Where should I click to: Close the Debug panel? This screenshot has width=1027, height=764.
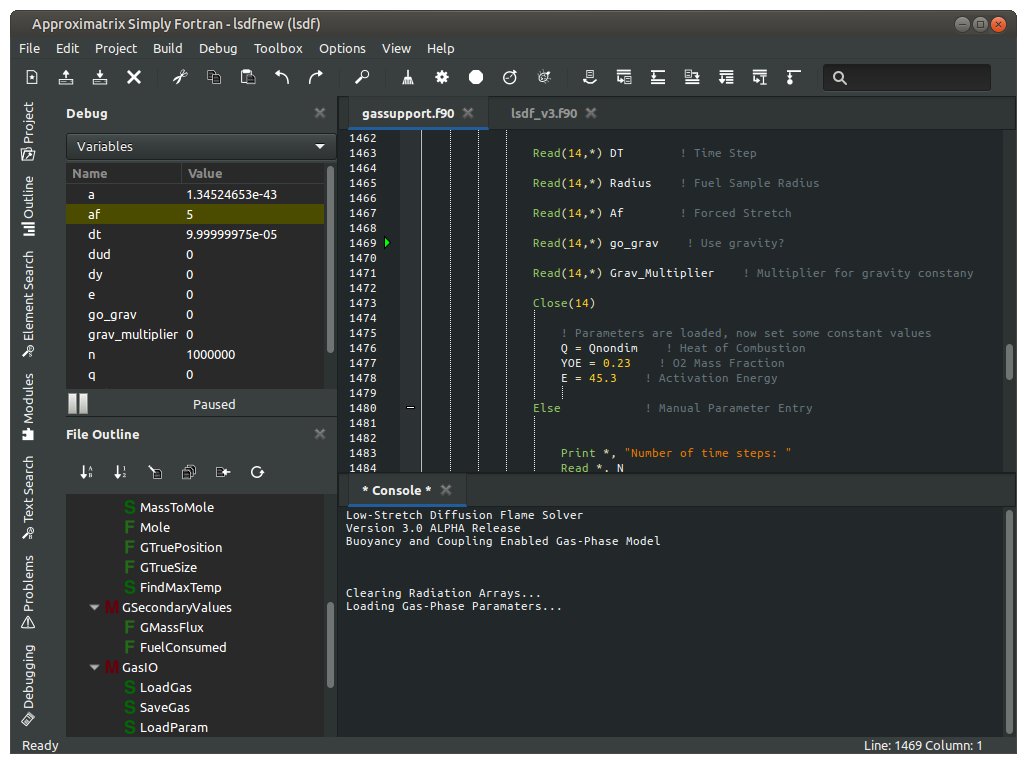320,113
